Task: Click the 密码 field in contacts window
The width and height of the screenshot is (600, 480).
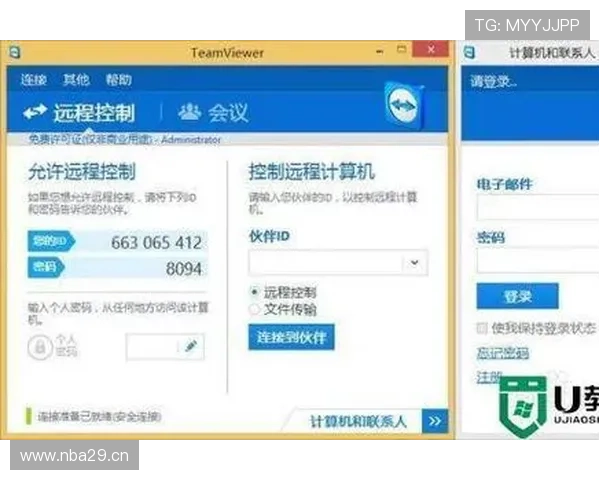Action: pyautogui.click(x=538, y=260)
